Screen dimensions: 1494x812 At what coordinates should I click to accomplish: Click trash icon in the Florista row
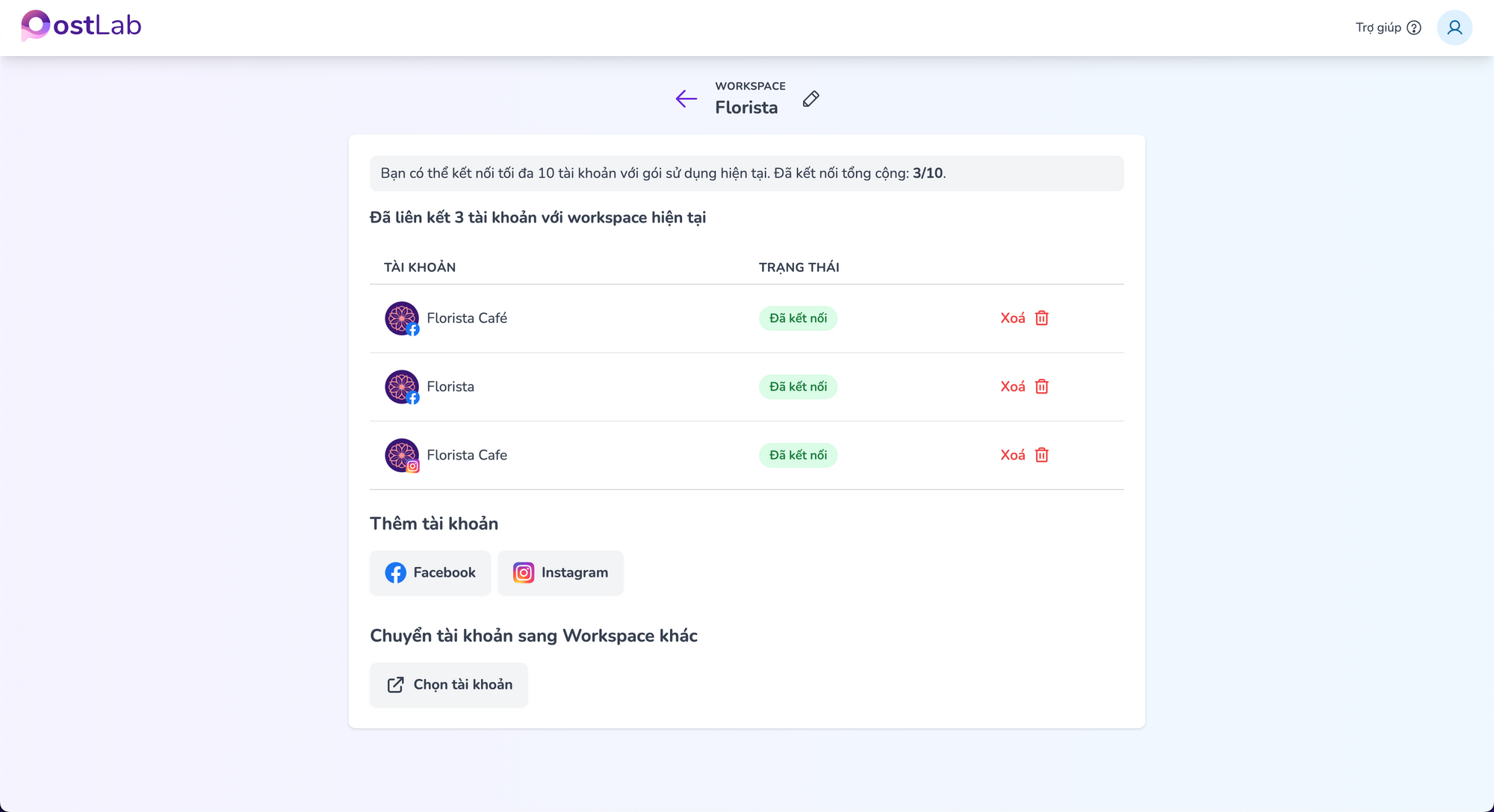pos(1041,387)
